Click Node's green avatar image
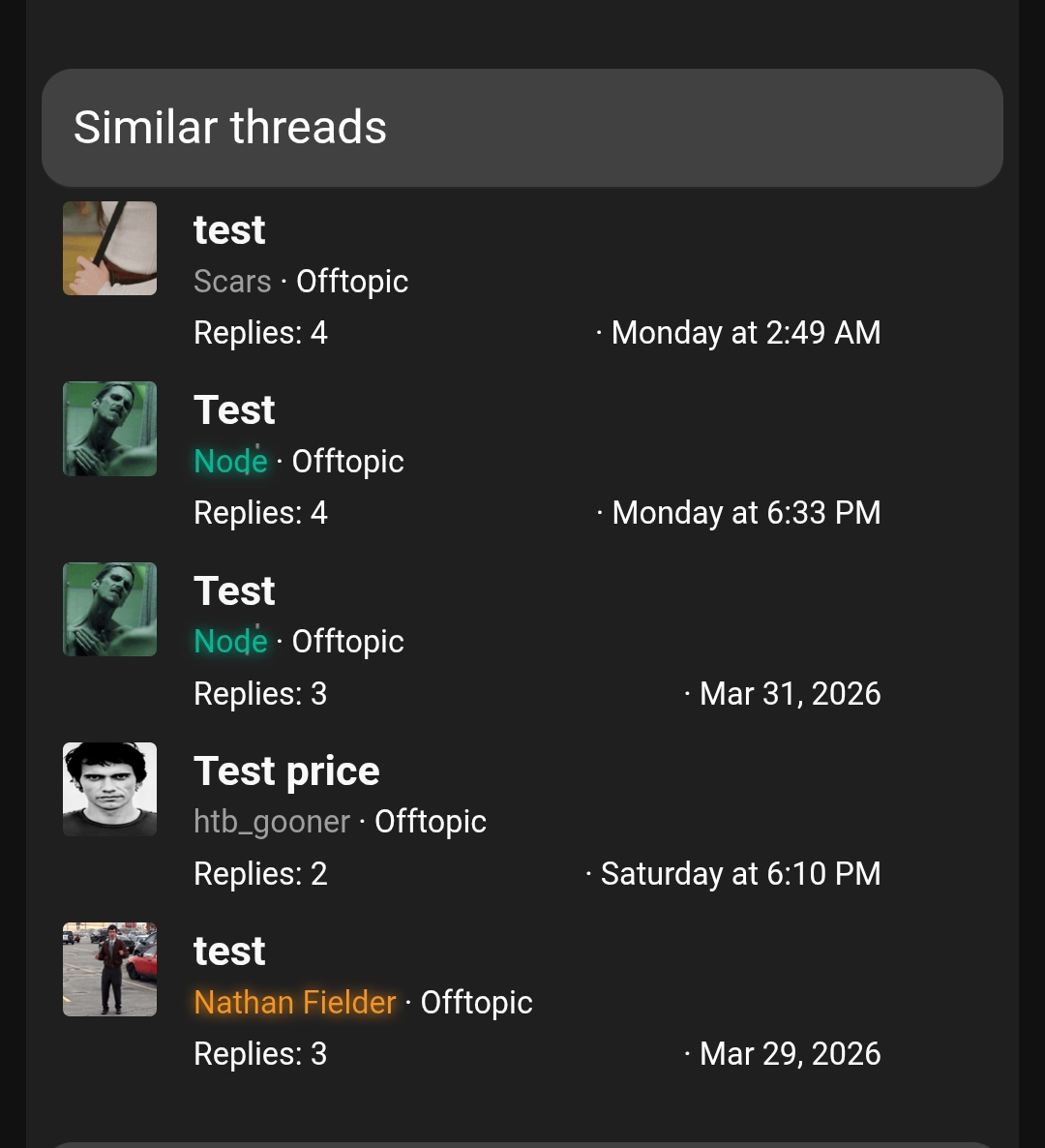Image resolution: width=1045 pixels, height=1148 pixels. [x=109, y=428]
